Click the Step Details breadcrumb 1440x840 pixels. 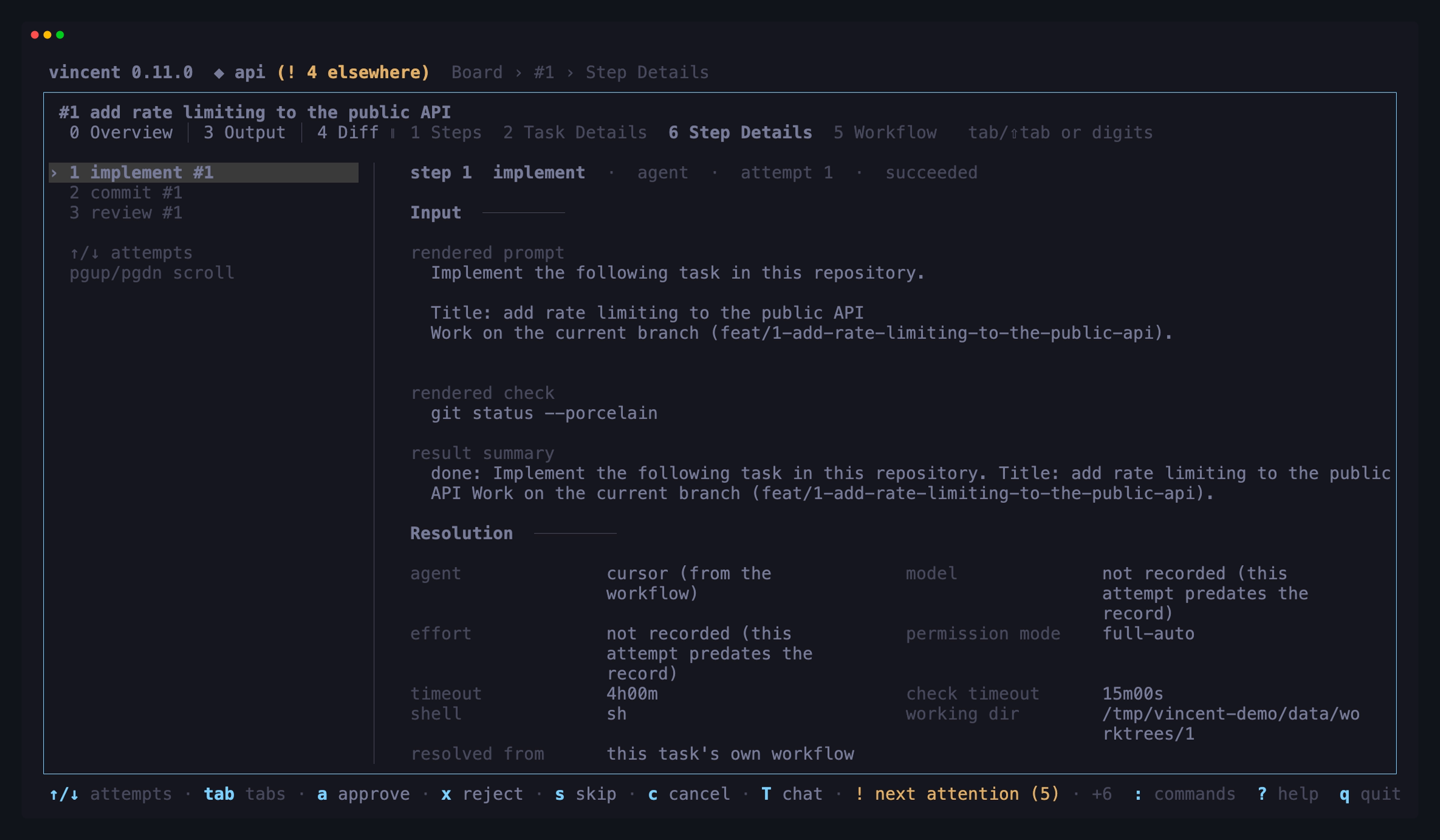[x=647, y=73]
